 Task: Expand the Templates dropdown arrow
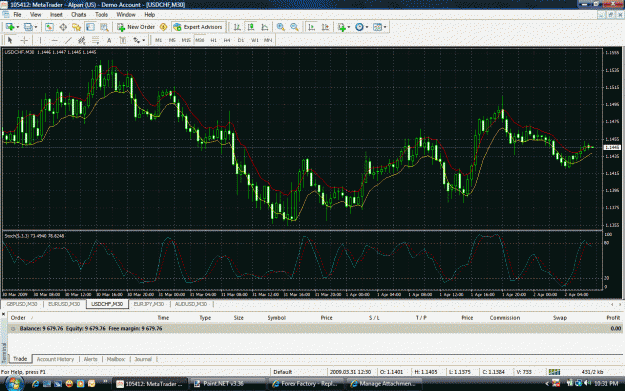[x=385, y=27]
